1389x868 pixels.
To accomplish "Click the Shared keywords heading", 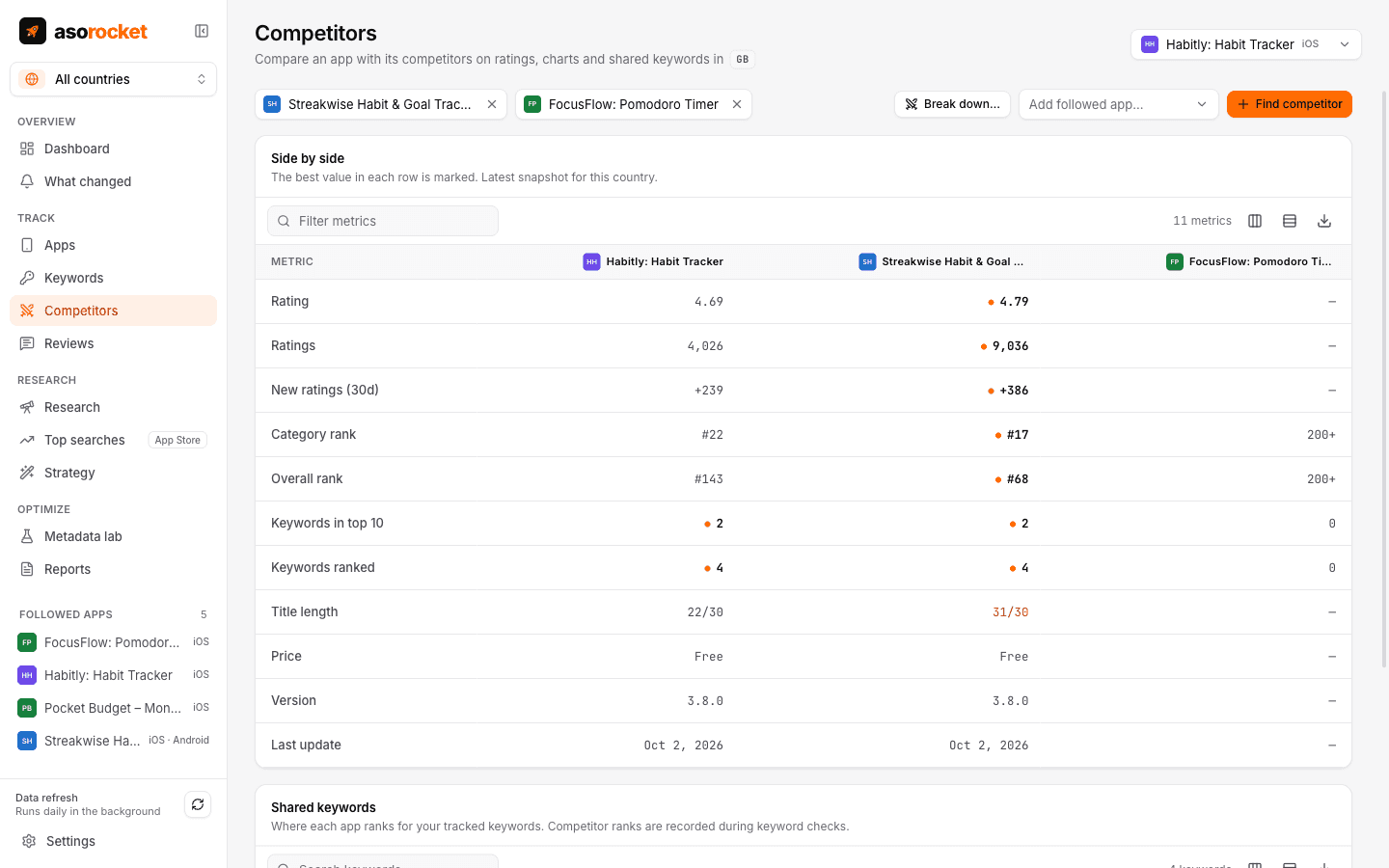I will tap(323, 807).
